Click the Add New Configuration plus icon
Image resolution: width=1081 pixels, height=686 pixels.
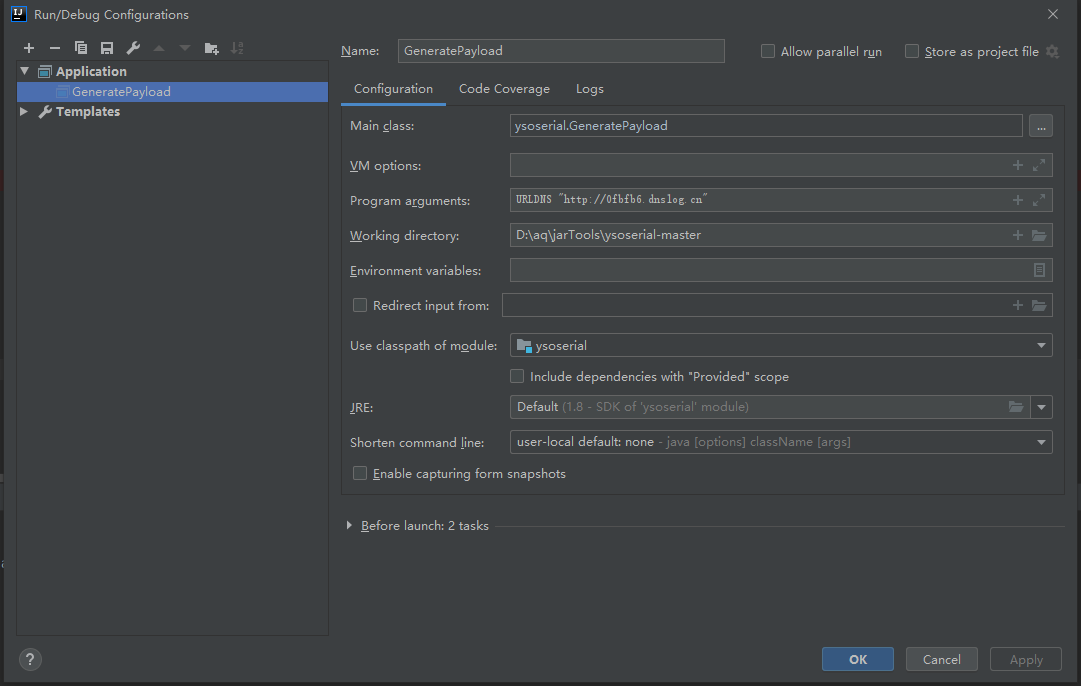[x=29, y=48]
